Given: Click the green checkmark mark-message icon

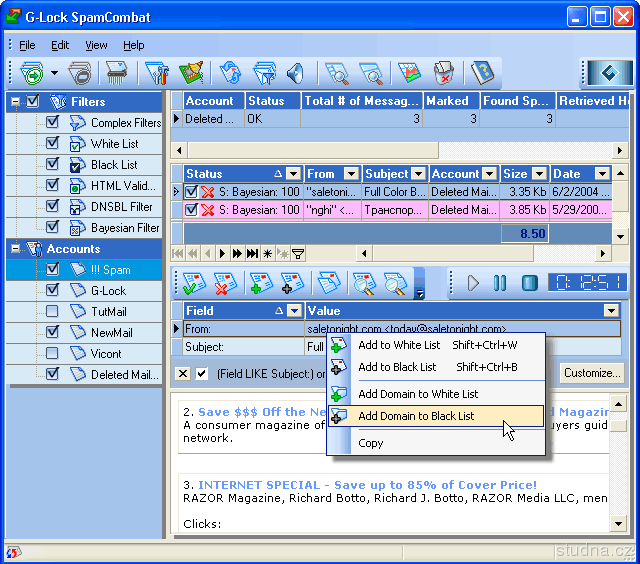Looking at the screenshot, I should [x=194, y=283].
